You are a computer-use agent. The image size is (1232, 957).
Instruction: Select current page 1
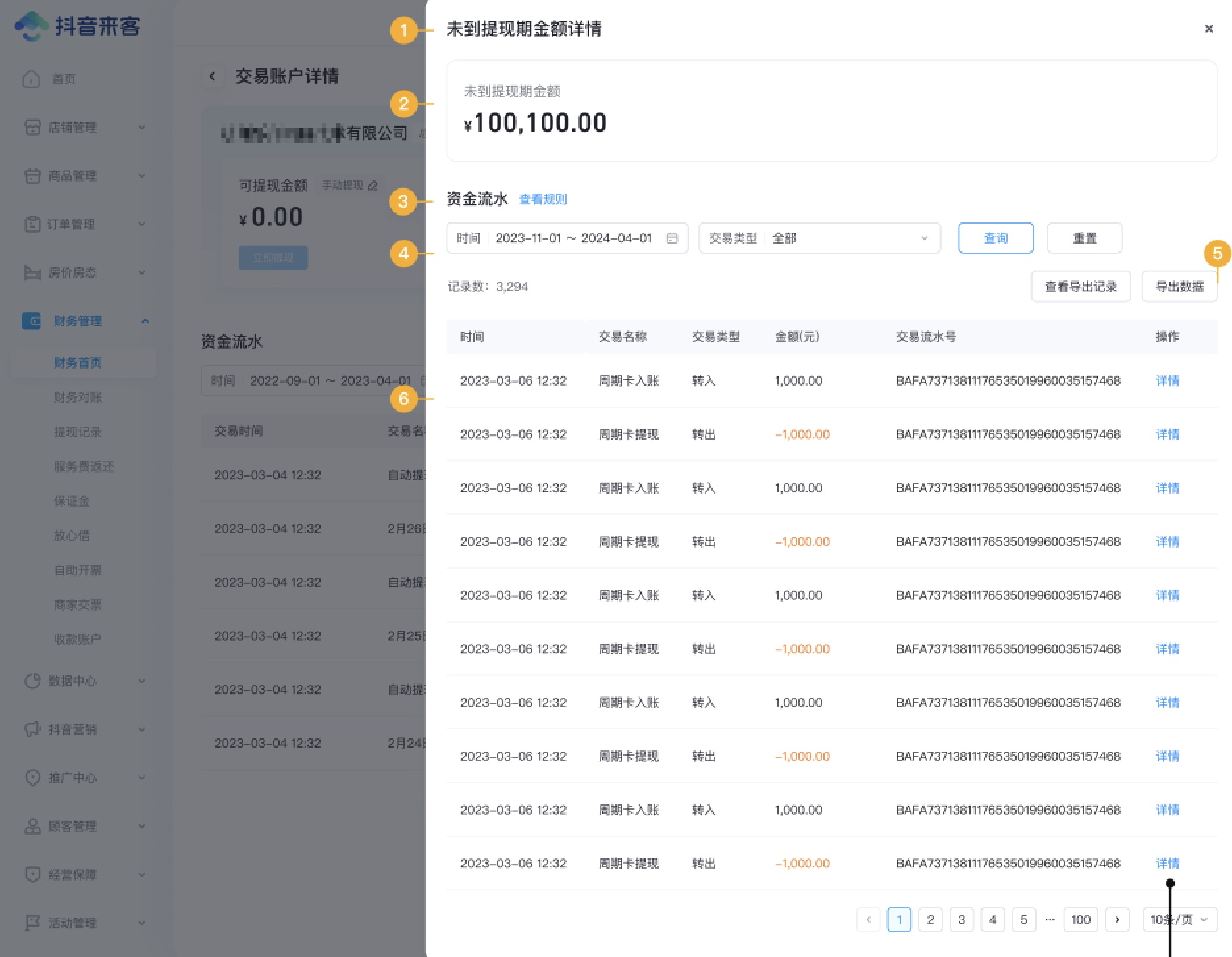899,919
